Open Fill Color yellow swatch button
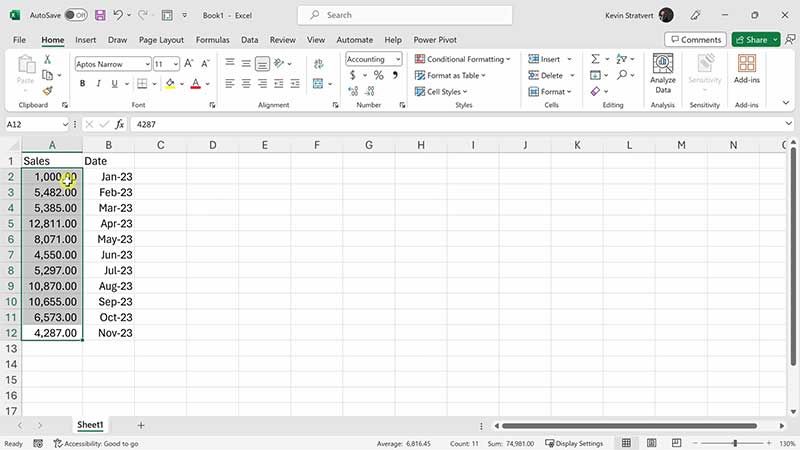Screen dimensions: 800x450 click(x=170, y=83)
